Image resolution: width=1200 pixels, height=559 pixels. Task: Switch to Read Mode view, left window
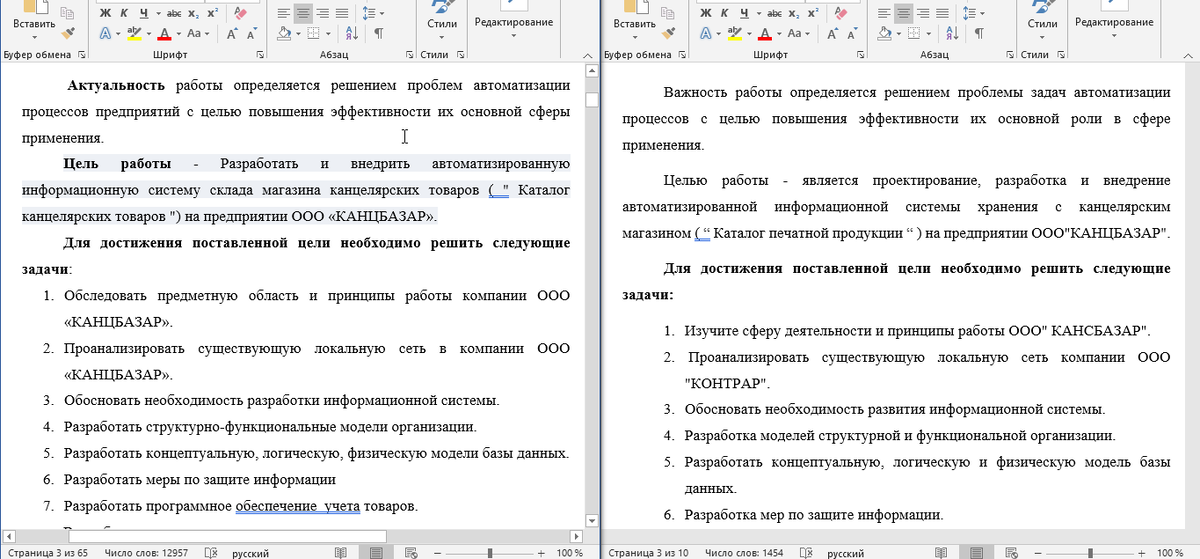pyautogui.click(x=341, y=552)
